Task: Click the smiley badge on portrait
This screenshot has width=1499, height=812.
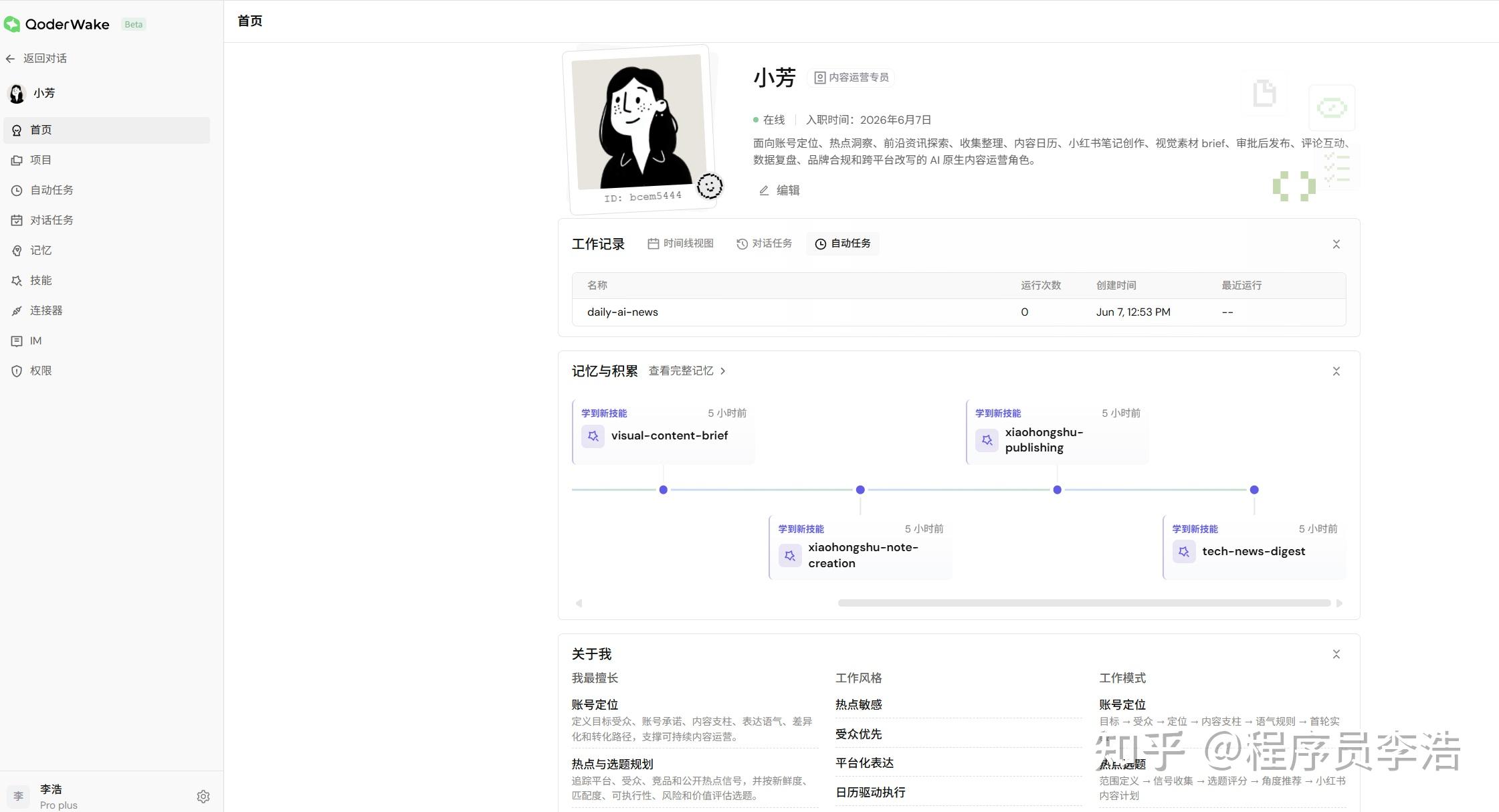Action: [710, 186]
